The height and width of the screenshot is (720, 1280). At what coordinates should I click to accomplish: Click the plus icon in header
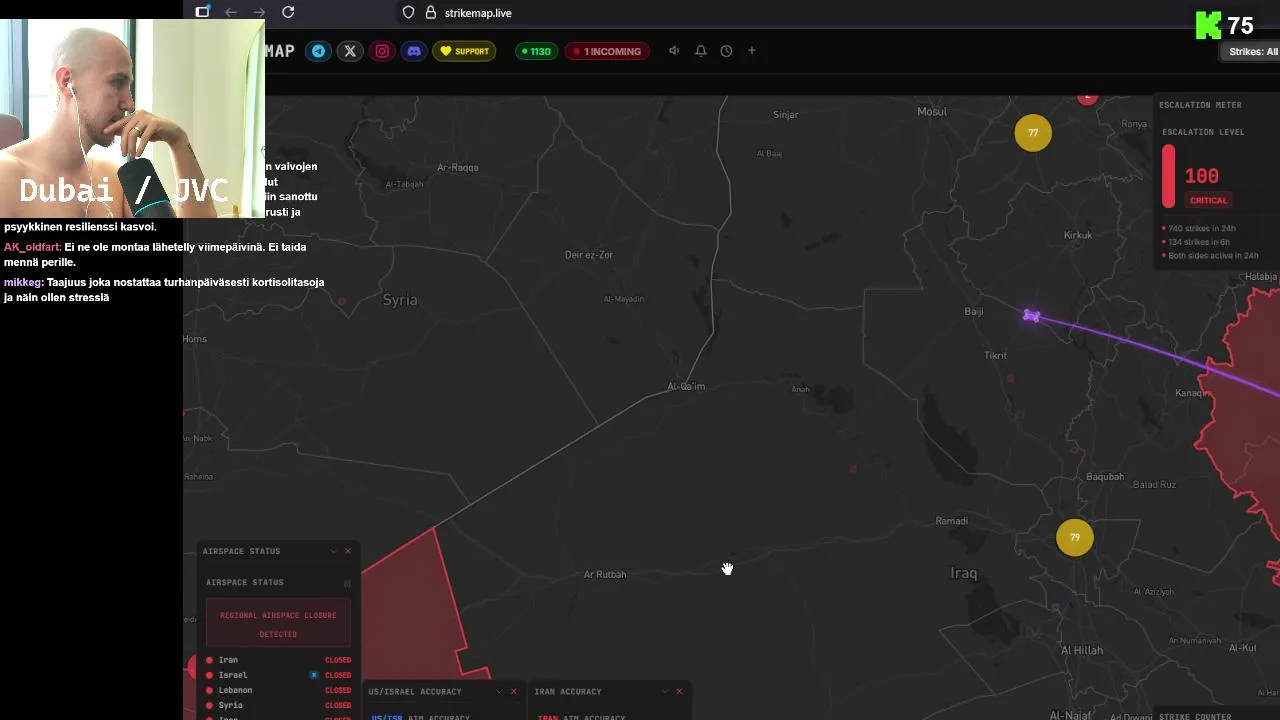point(752,51)
